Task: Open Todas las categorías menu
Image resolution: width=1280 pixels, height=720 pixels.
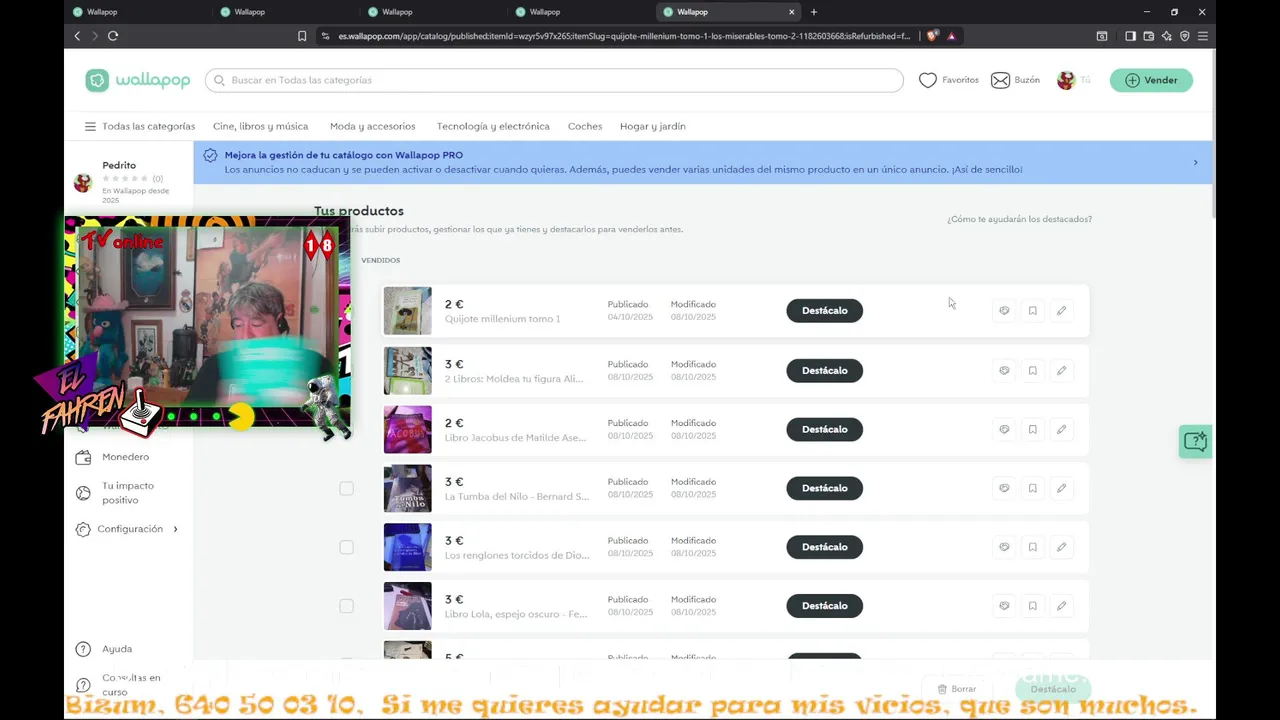Action: (x=140, y=127)
